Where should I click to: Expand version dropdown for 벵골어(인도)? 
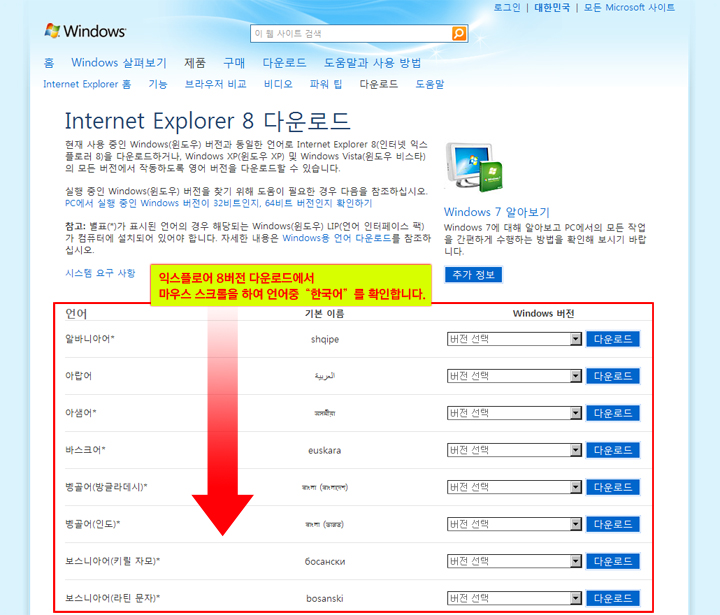coord(514,524)
